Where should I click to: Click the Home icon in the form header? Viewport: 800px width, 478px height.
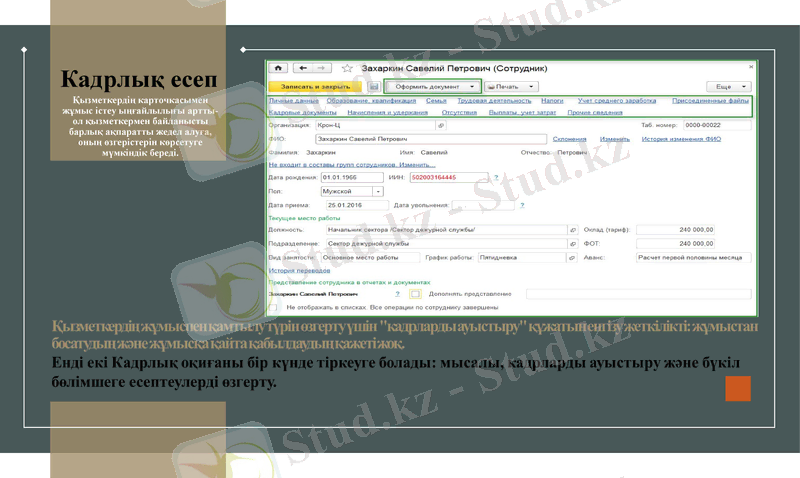click(276, 68)
